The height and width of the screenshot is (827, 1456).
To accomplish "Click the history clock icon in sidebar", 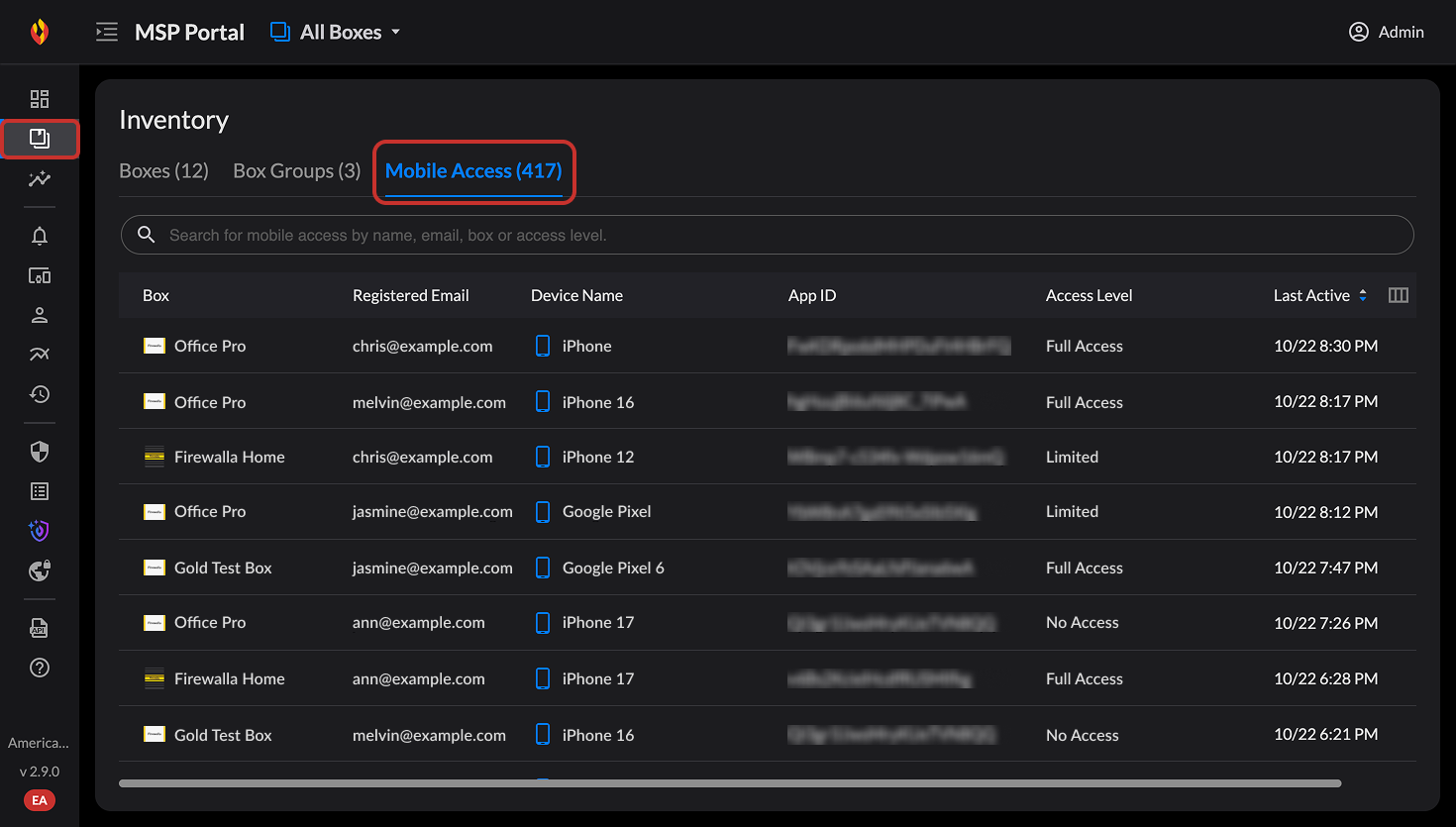I will [x=40, y=394].
